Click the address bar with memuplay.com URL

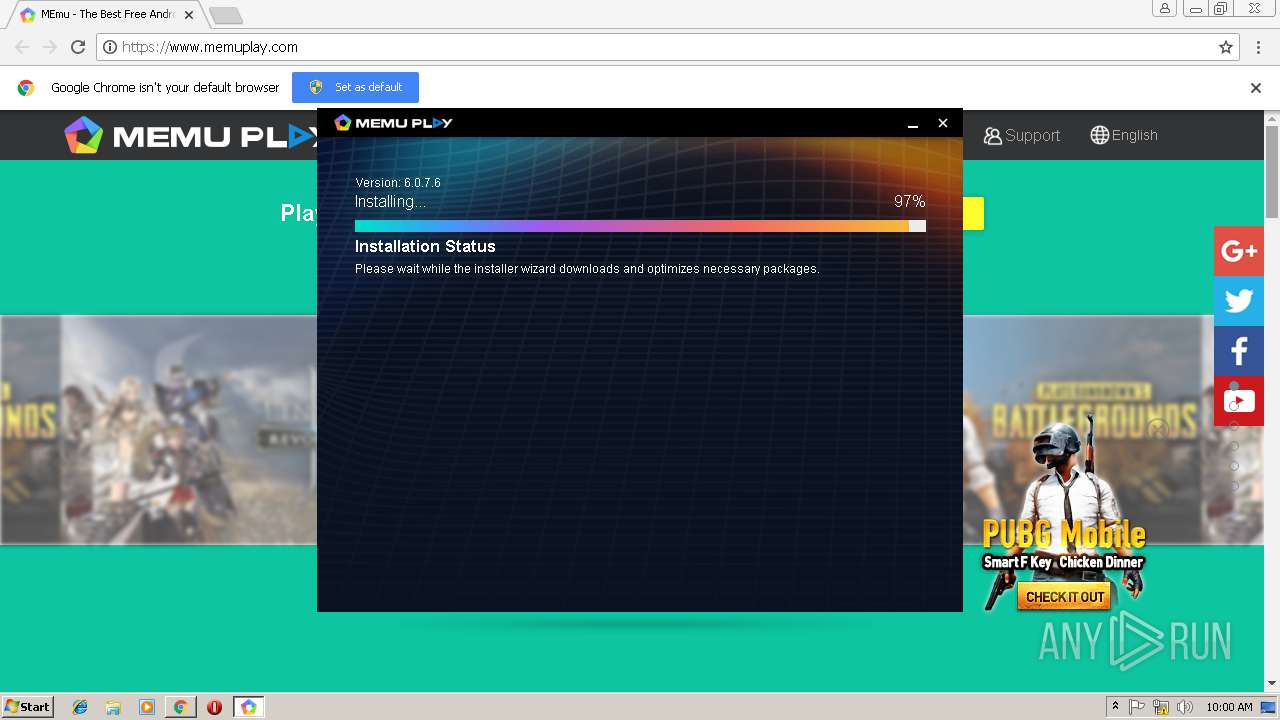(x=668, y=47)
